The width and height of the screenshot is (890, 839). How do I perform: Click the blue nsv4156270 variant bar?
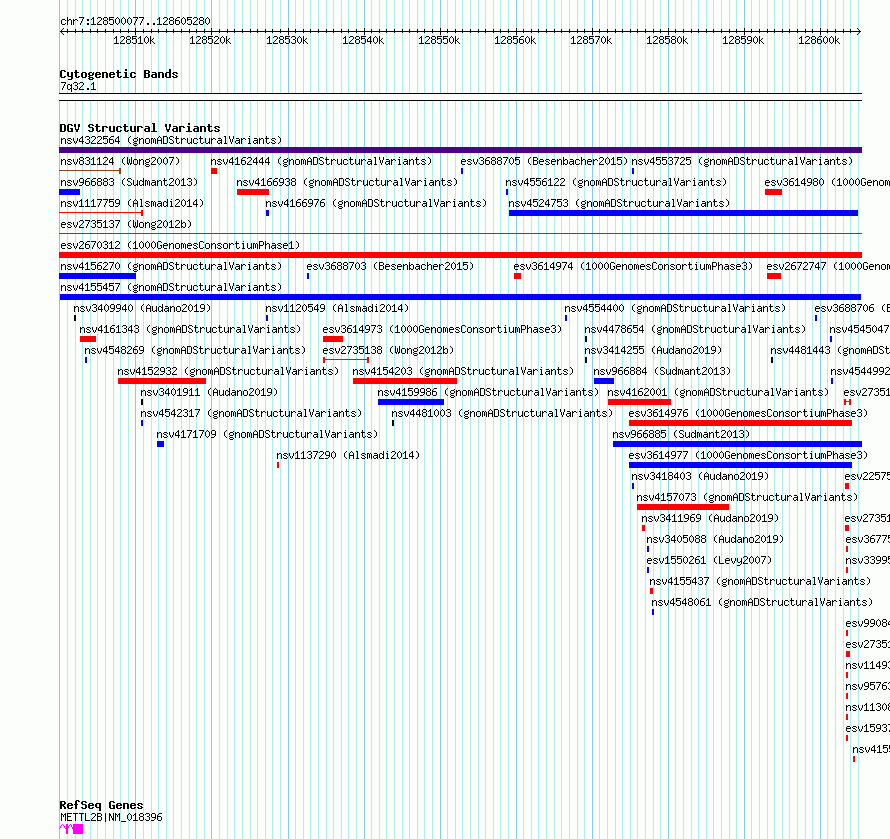[98, 276]
